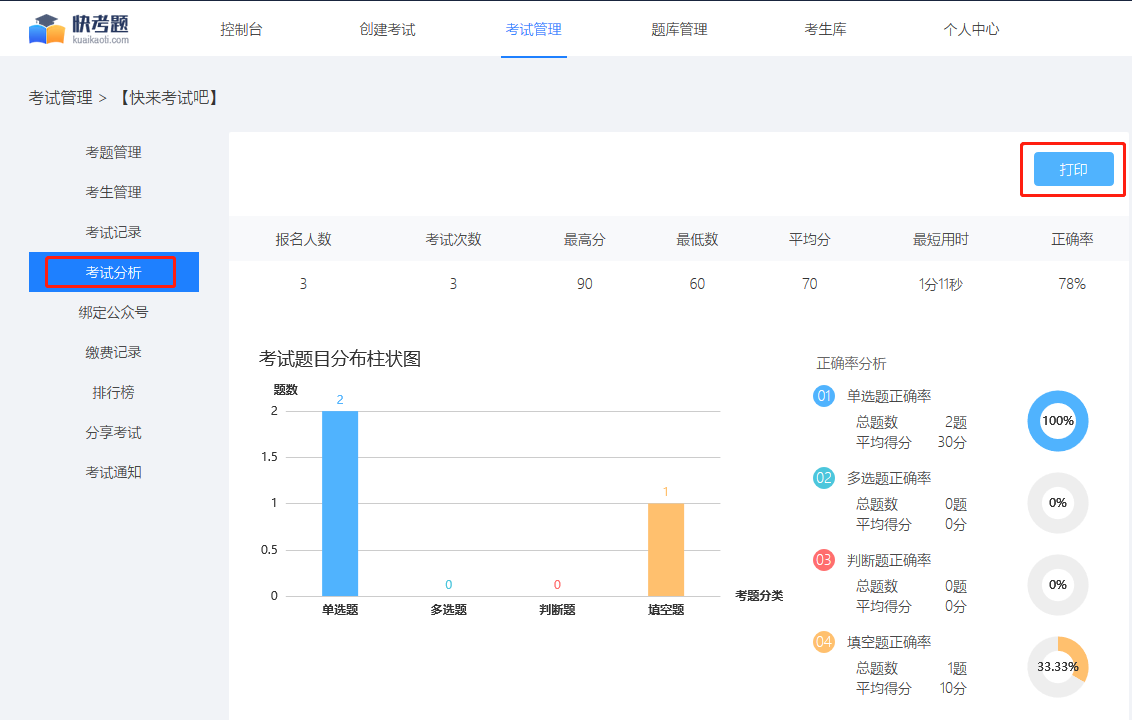Click the blue 单选题 bar in the chart

pyautogui.click(x=340, y=503)
